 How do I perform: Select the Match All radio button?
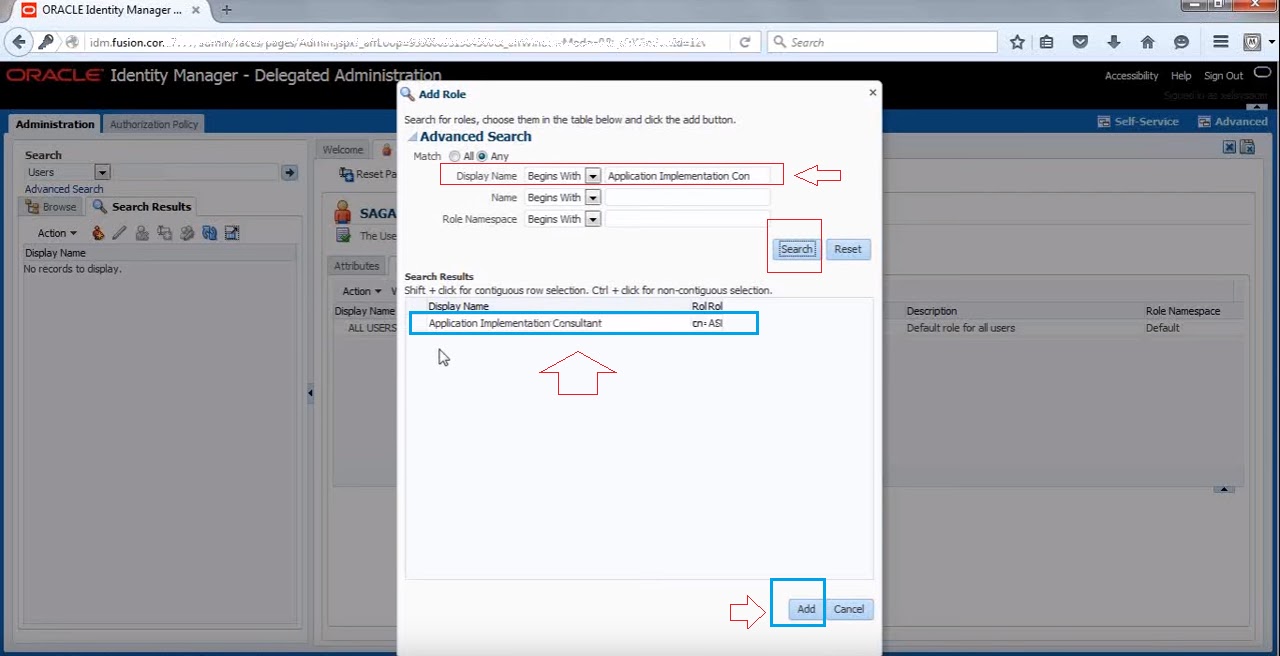pos(455,157)
